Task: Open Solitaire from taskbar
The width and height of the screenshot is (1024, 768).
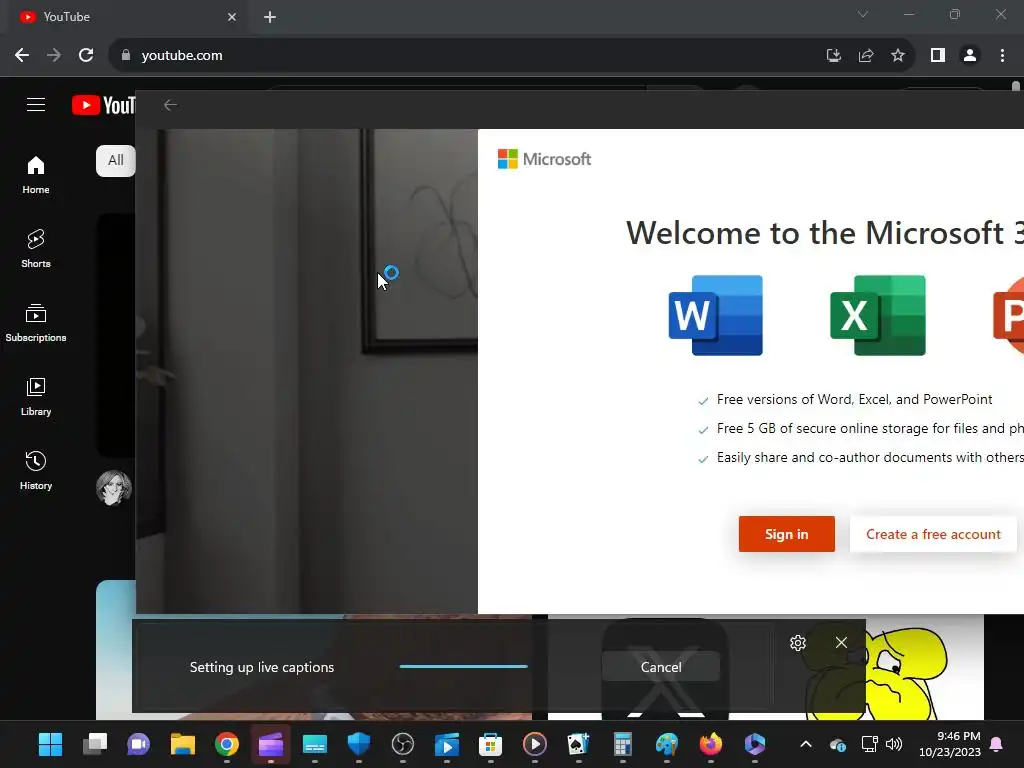Action: click(579, 744)
